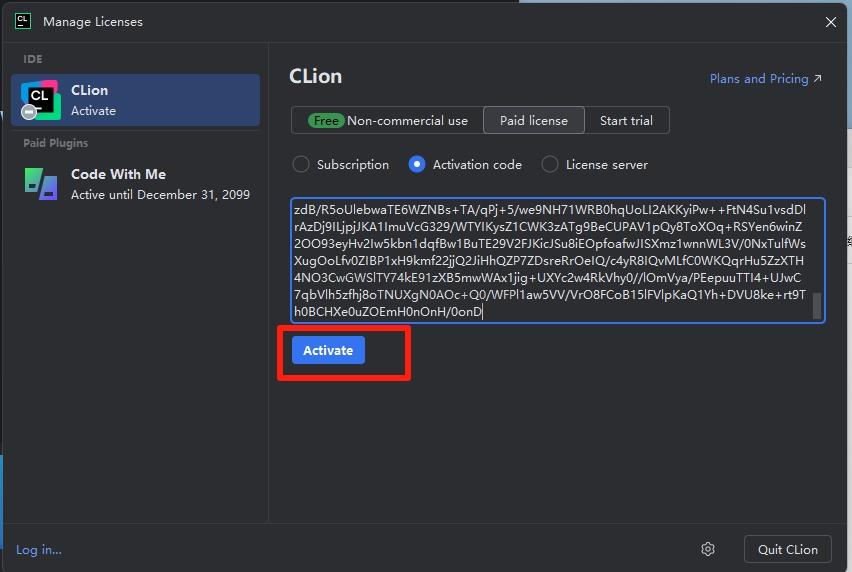Viewport: 852px width, 572px height.
Task: Select Code With Me Active until 2099 entry
Action: point(135,184)
